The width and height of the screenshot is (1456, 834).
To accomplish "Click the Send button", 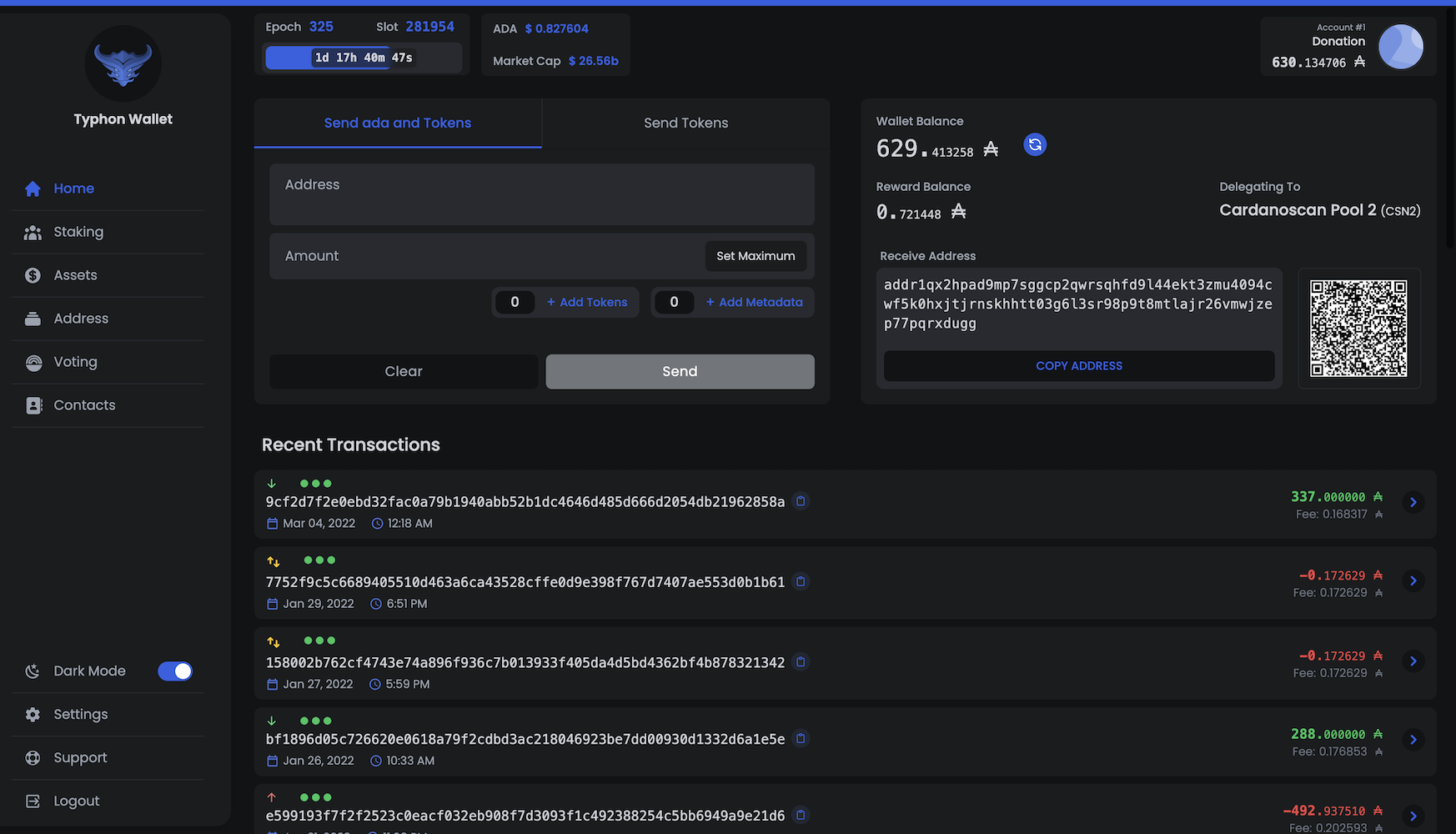I will pyautogui.click(x=680, y=372).
